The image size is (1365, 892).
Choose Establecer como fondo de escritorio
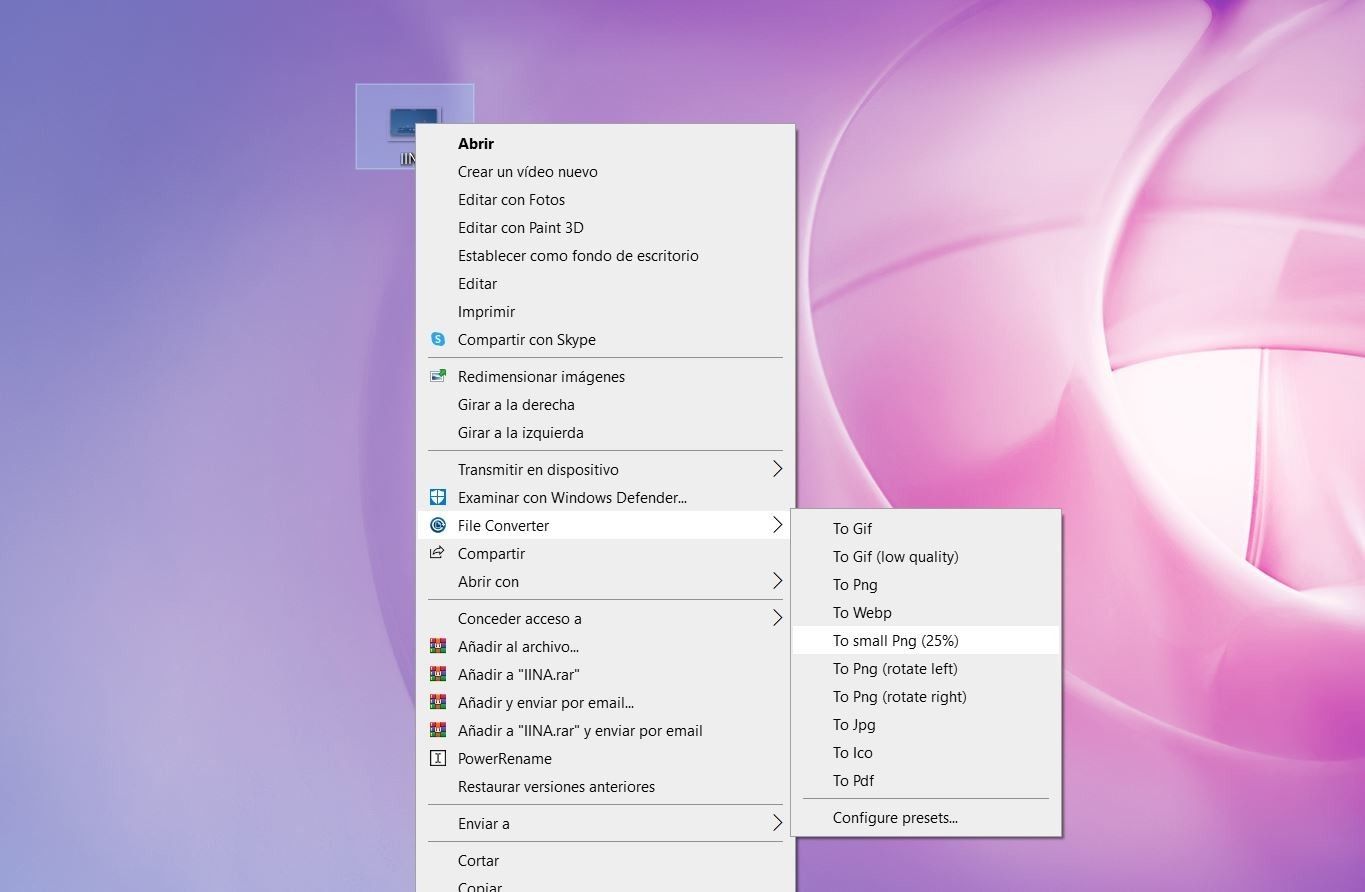point(577,256)
